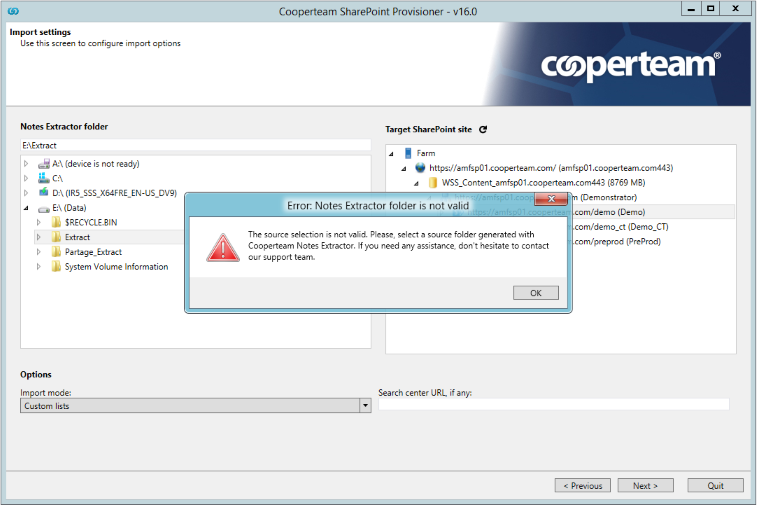Click the Farm server icon
This screenshot has width=757, height=505.
tap(408, 153)
